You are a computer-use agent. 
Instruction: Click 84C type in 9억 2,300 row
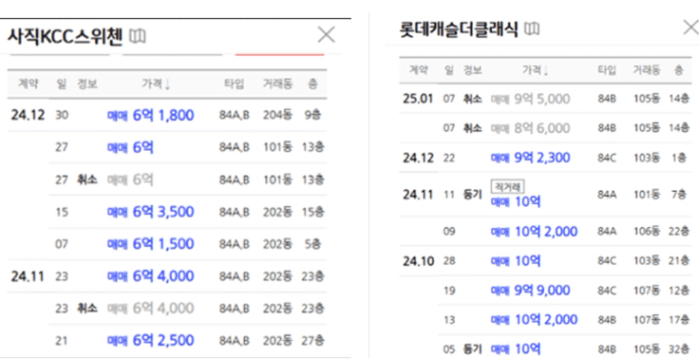(607, 158)
